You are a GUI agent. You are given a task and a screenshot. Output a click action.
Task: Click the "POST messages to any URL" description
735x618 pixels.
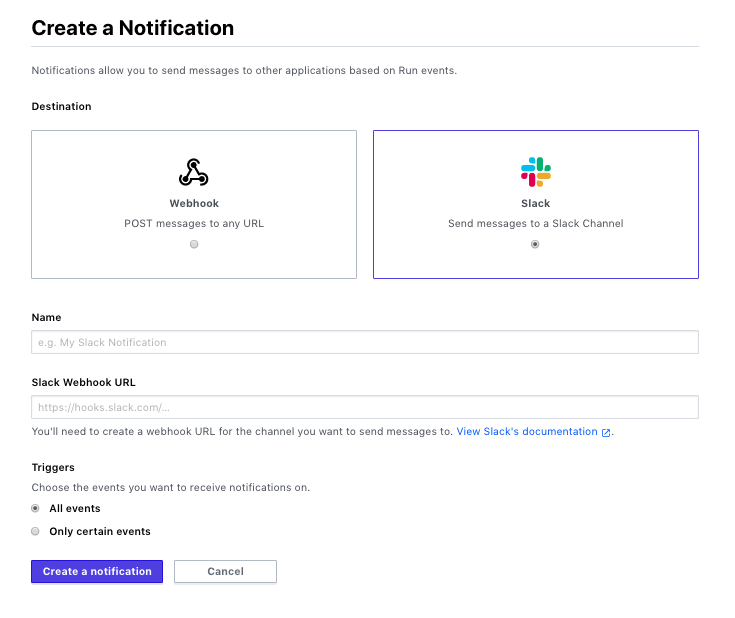click(194, 223)
